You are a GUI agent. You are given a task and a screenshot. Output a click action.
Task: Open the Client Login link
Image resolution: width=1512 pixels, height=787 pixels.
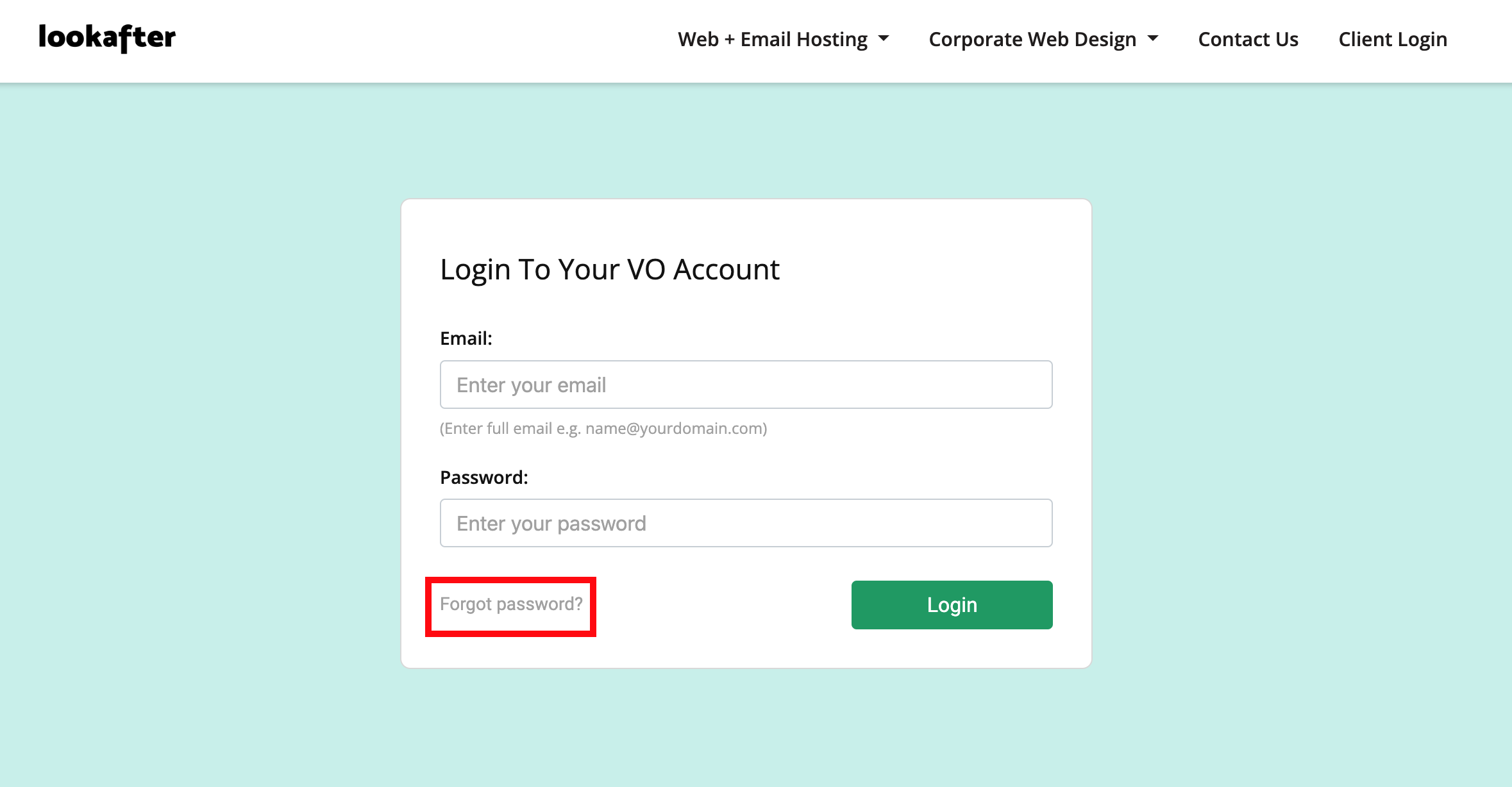1392,40
